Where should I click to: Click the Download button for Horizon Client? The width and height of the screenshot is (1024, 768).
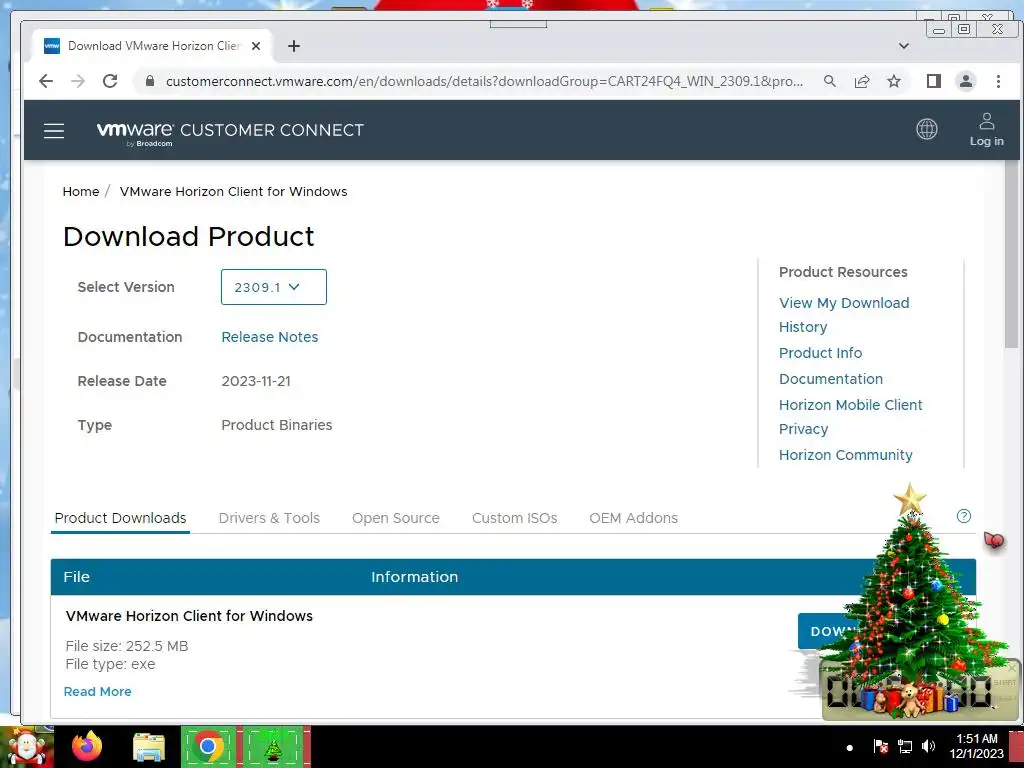click(829, 631)
